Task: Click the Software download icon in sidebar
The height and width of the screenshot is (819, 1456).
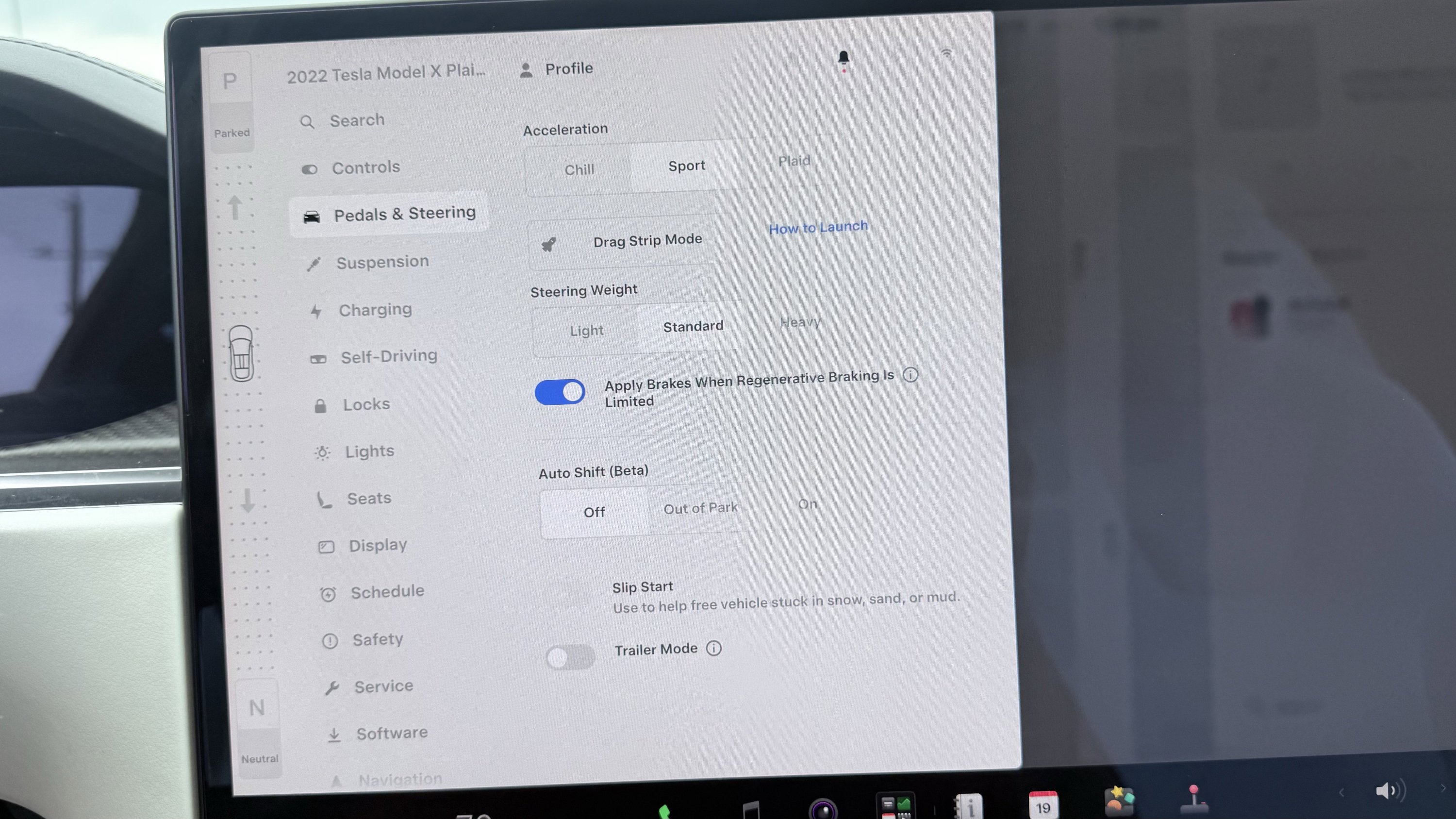Action: [x=334, y=735]
